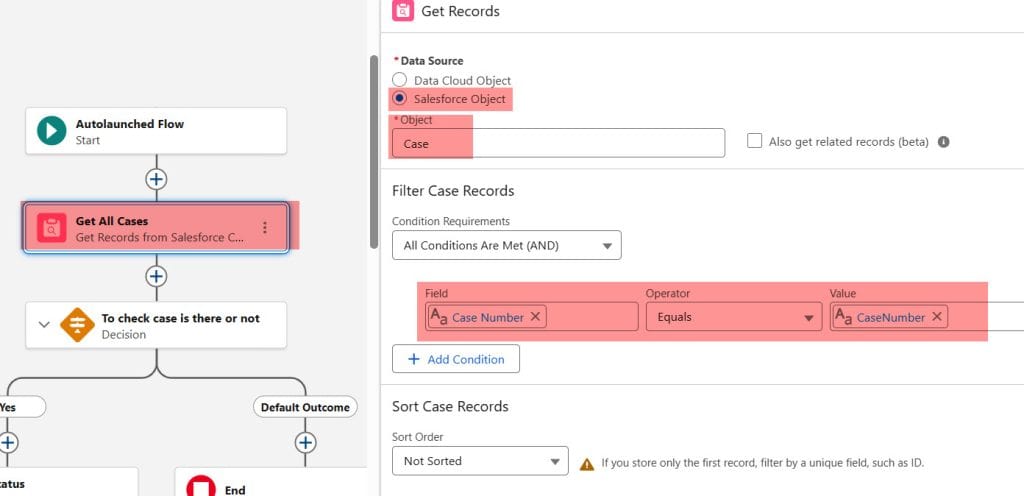
Task: Select the Get All Cases element
Action: click(x=156, y=227)
